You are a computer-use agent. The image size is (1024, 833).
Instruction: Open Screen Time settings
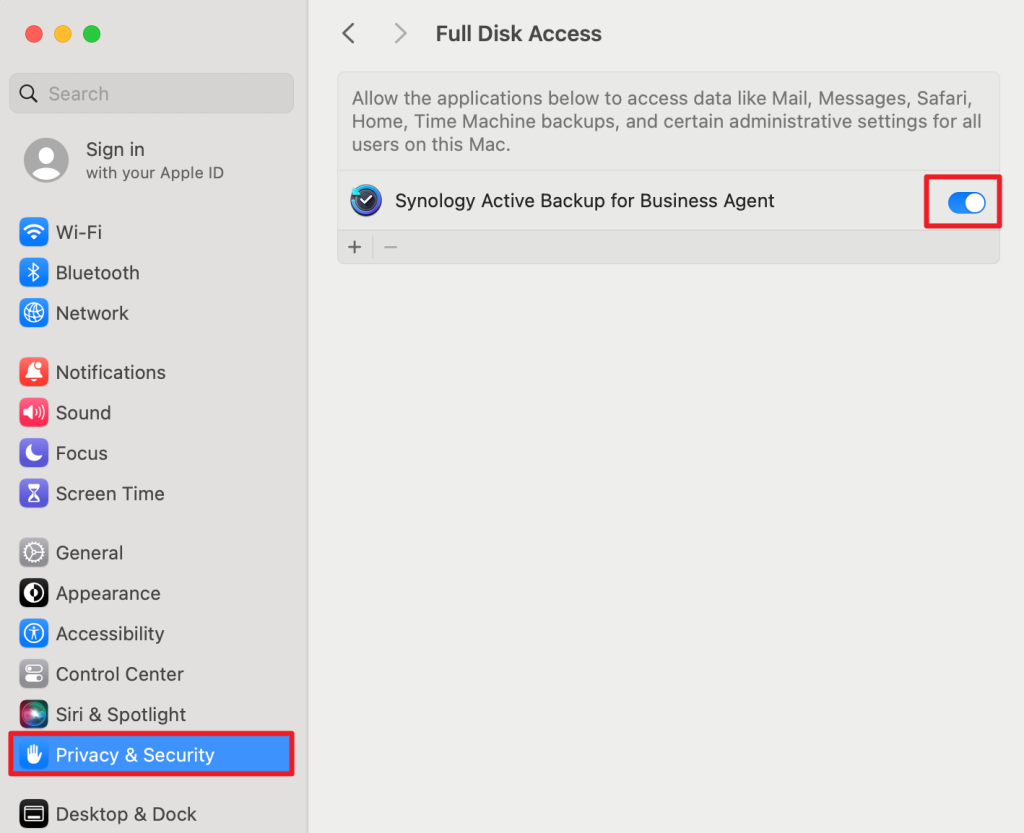pyautogui.click(x=152, y=494)
